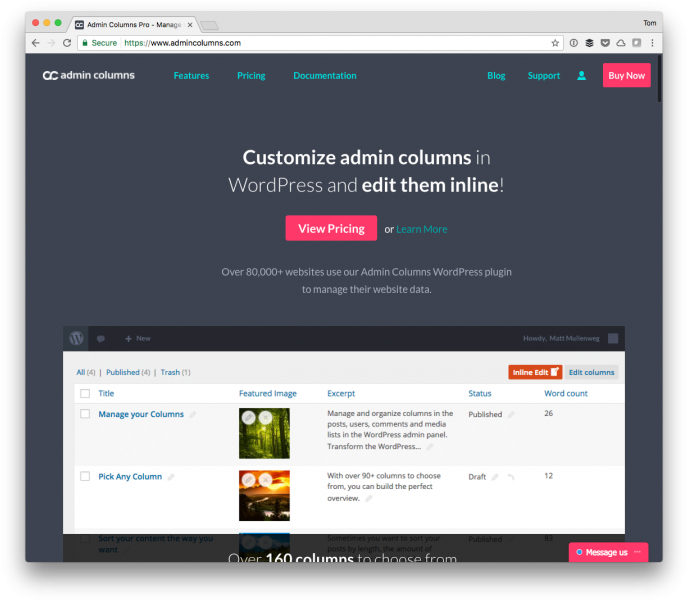
Task: Click pencil beside Manage your Columns title
Action: [192, 415]
